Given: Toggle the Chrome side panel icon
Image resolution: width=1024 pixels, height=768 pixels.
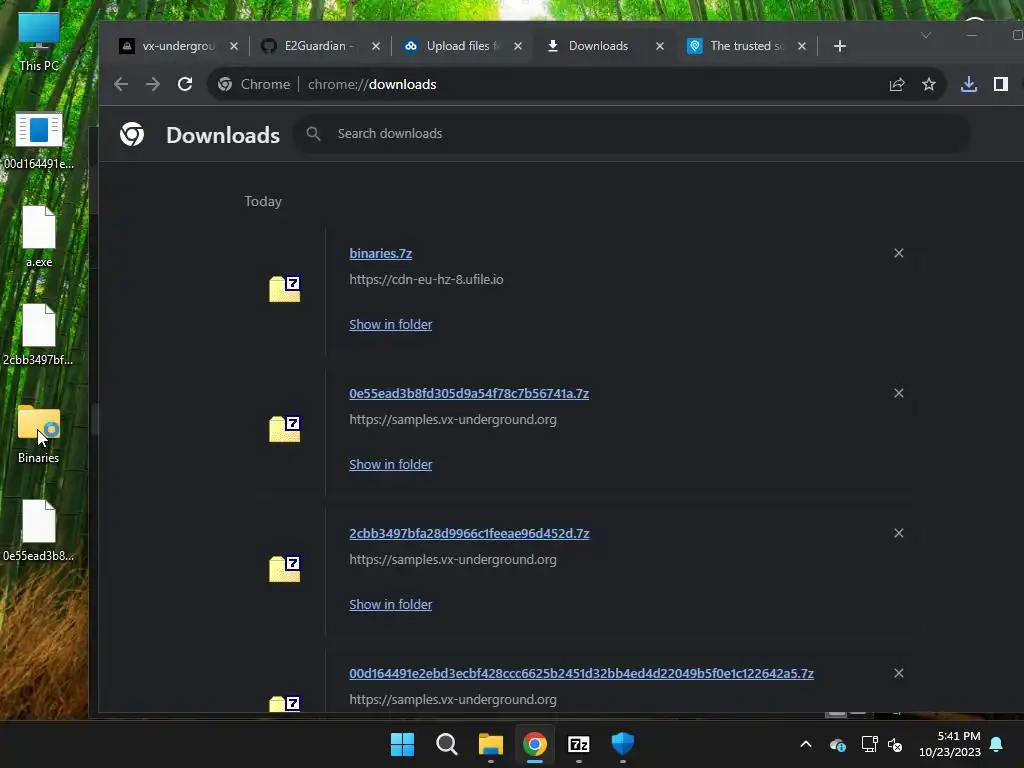Looking at the screenshot, I should (x=1000, y=84).
